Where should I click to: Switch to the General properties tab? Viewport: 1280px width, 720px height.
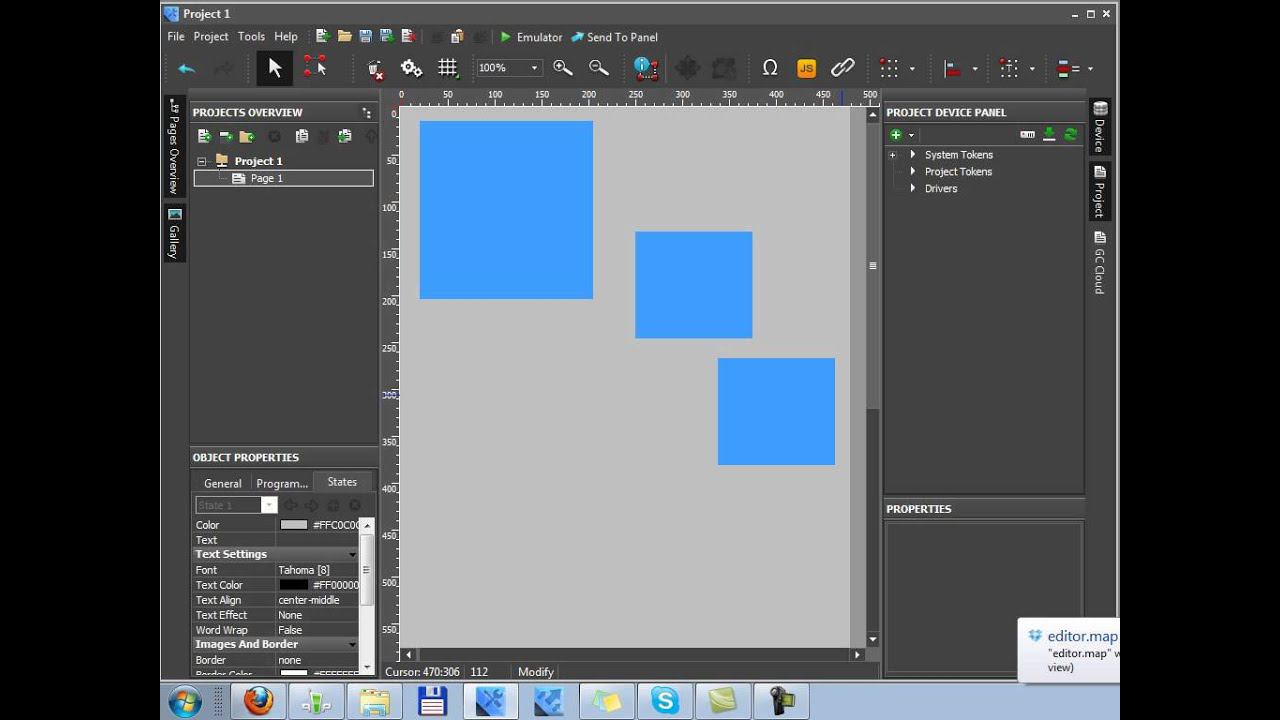point(223,483)
